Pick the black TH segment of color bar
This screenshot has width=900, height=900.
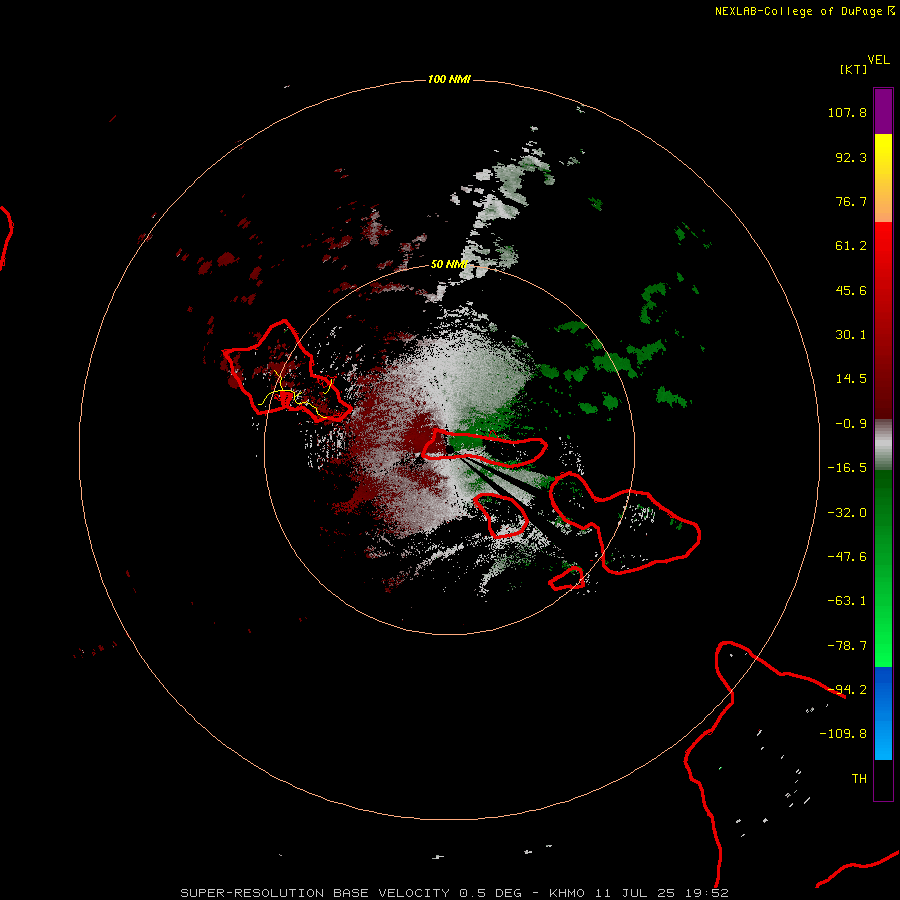pos(883,779)
